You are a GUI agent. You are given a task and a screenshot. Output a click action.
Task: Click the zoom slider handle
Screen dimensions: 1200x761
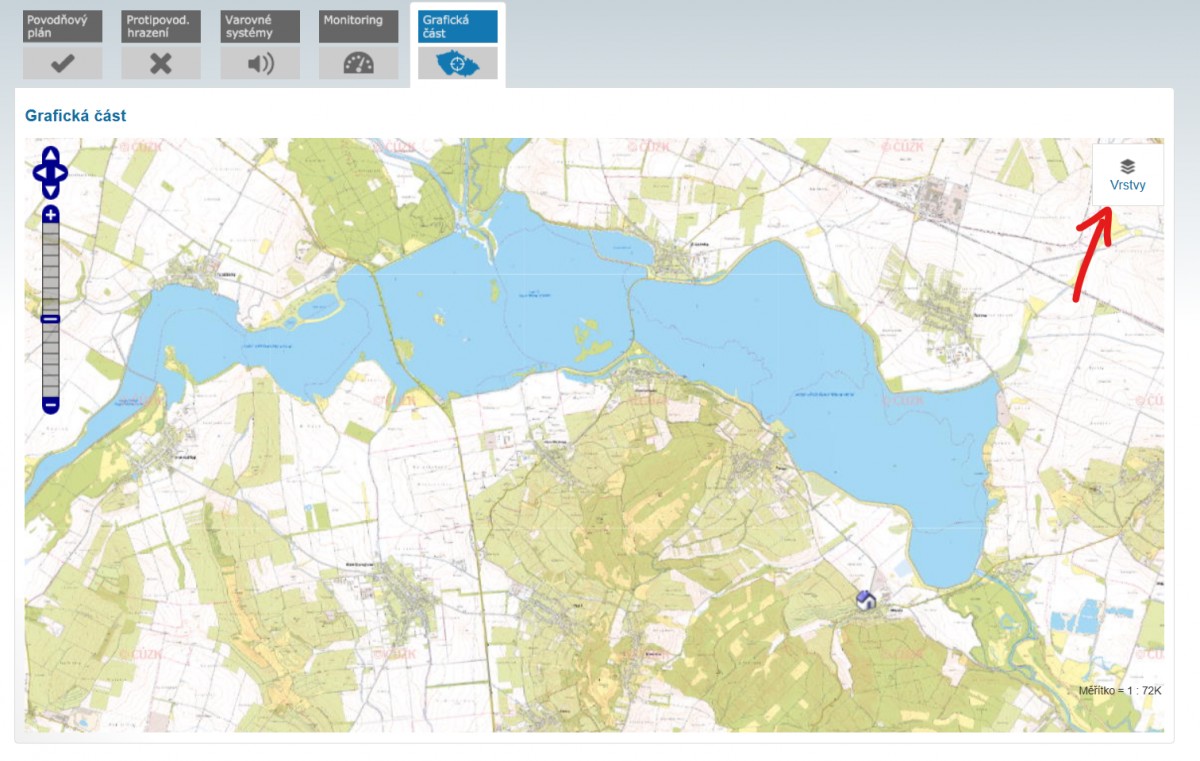click(x=51, y=319)
